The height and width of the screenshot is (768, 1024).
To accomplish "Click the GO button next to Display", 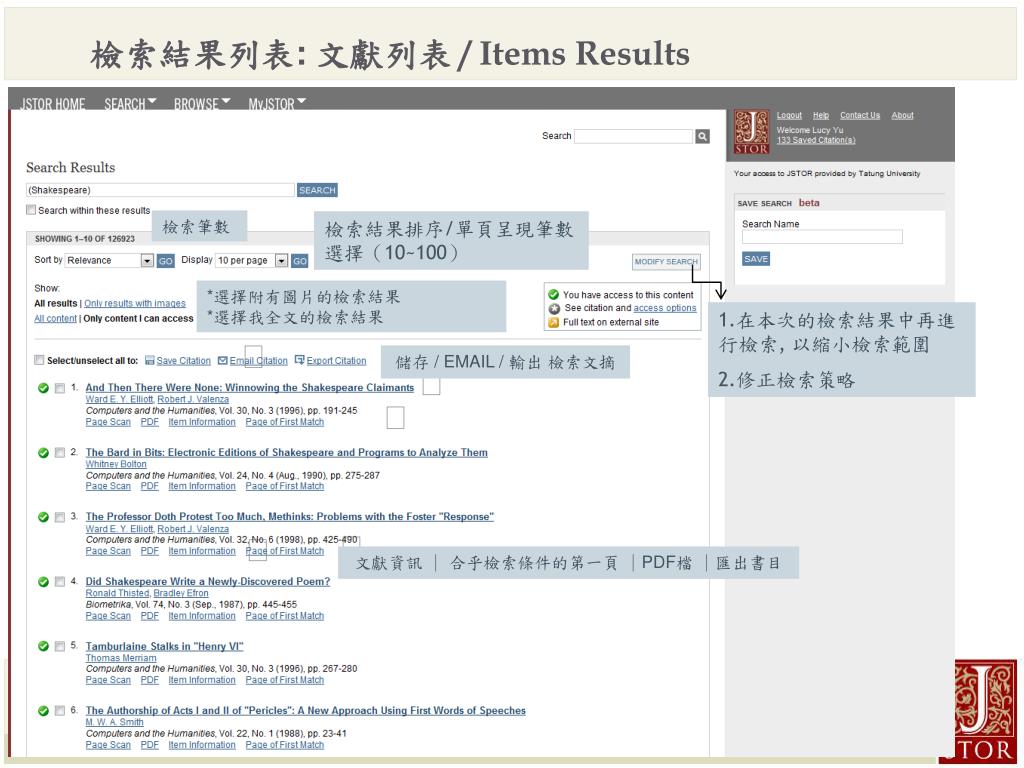I will tap(300, 261).
